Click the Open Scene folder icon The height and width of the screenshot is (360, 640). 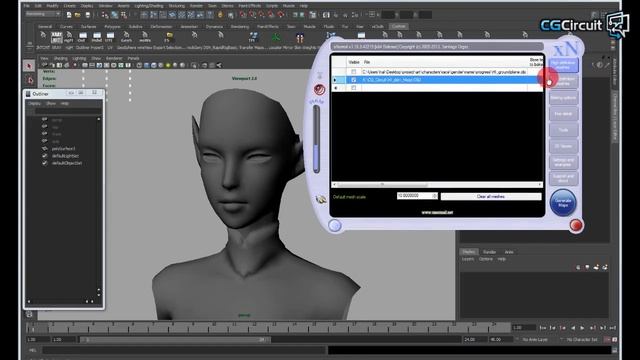[78, 15]
